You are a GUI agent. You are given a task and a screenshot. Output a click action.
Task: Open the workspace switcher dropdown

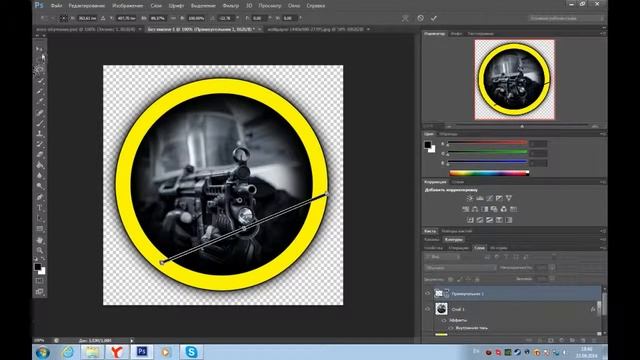[x=566, y=18]
